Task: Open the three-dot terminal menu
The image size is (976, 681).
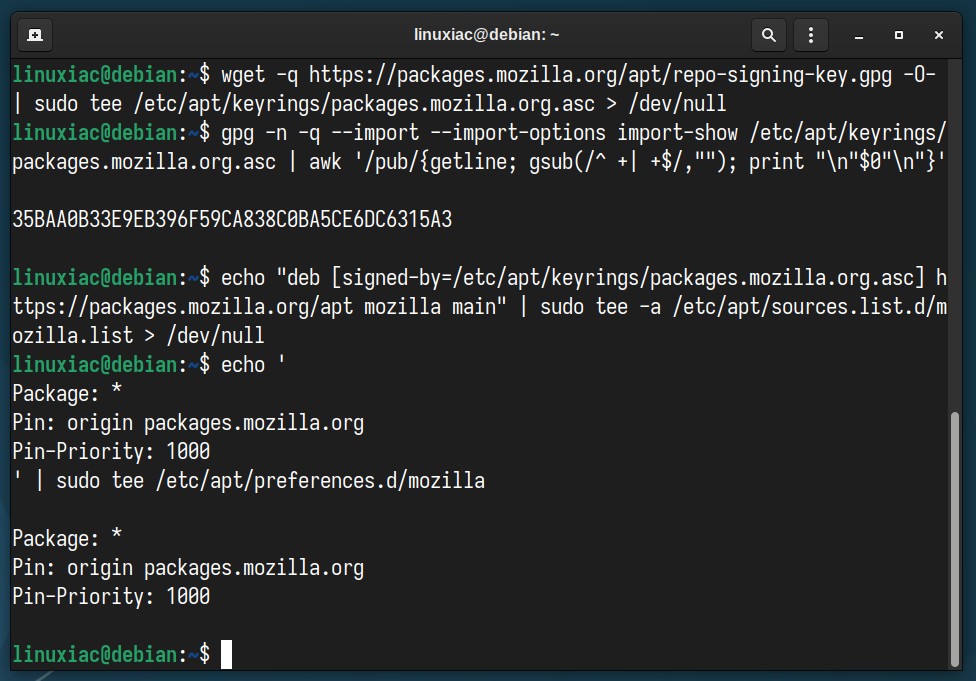Action: (x=810, y=35)
